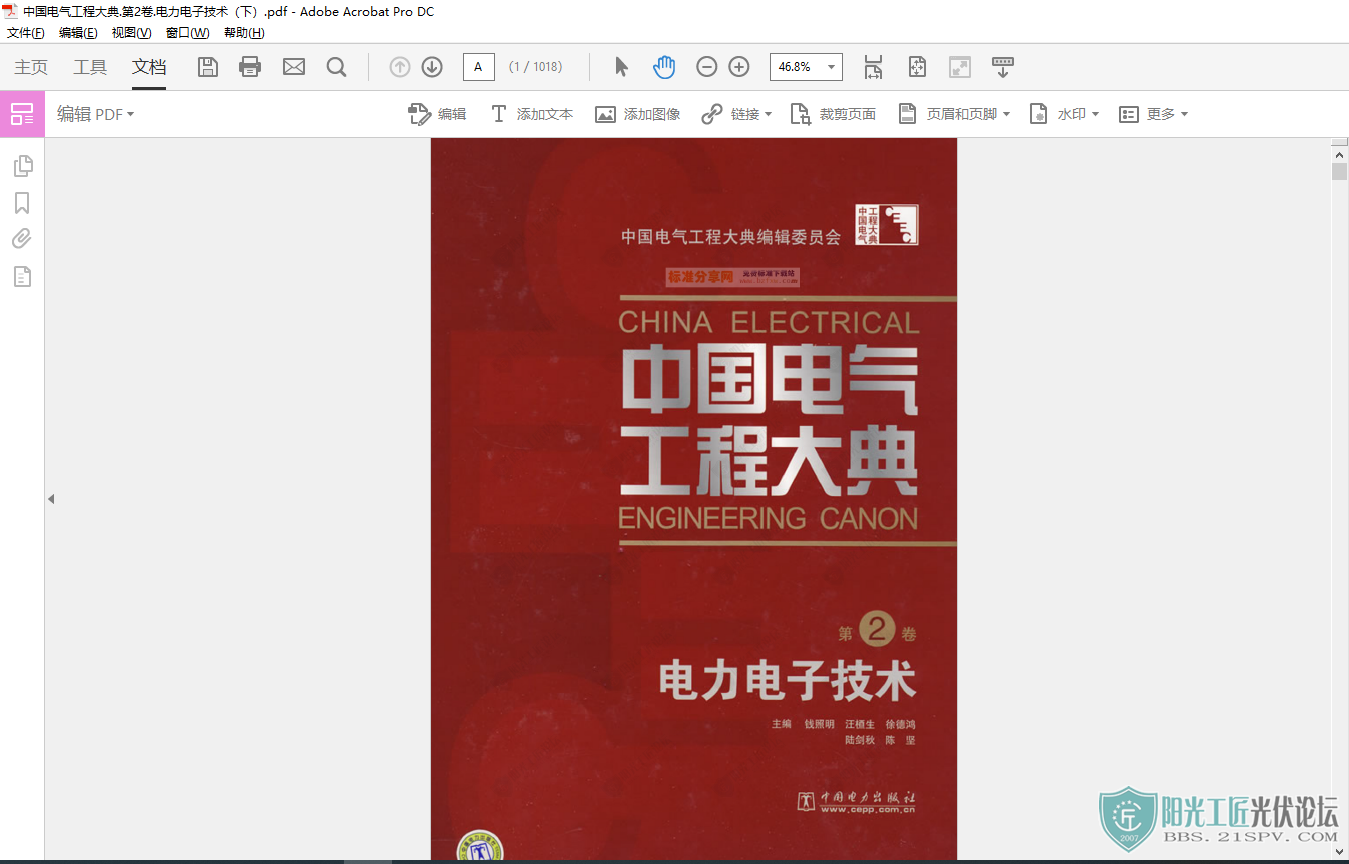Open the 水印 dropdown
Viewport: 1349px width, 864px height.
click(1064, 114)
